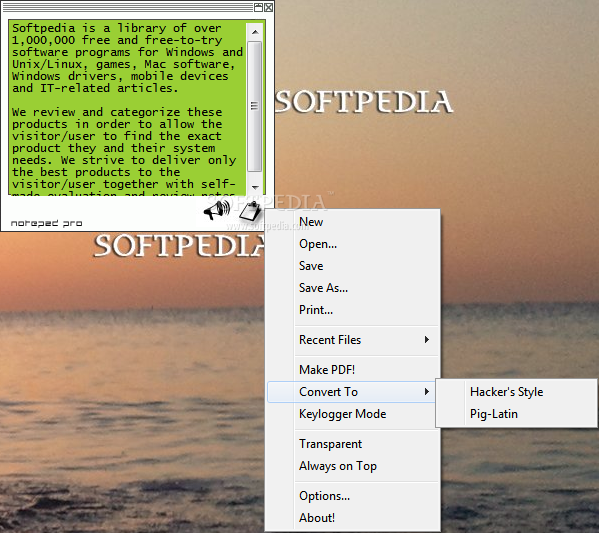This screenshot has width=599, height=533.
Task: Click the notepad pro logo text
Action: [x=46, y=223]
